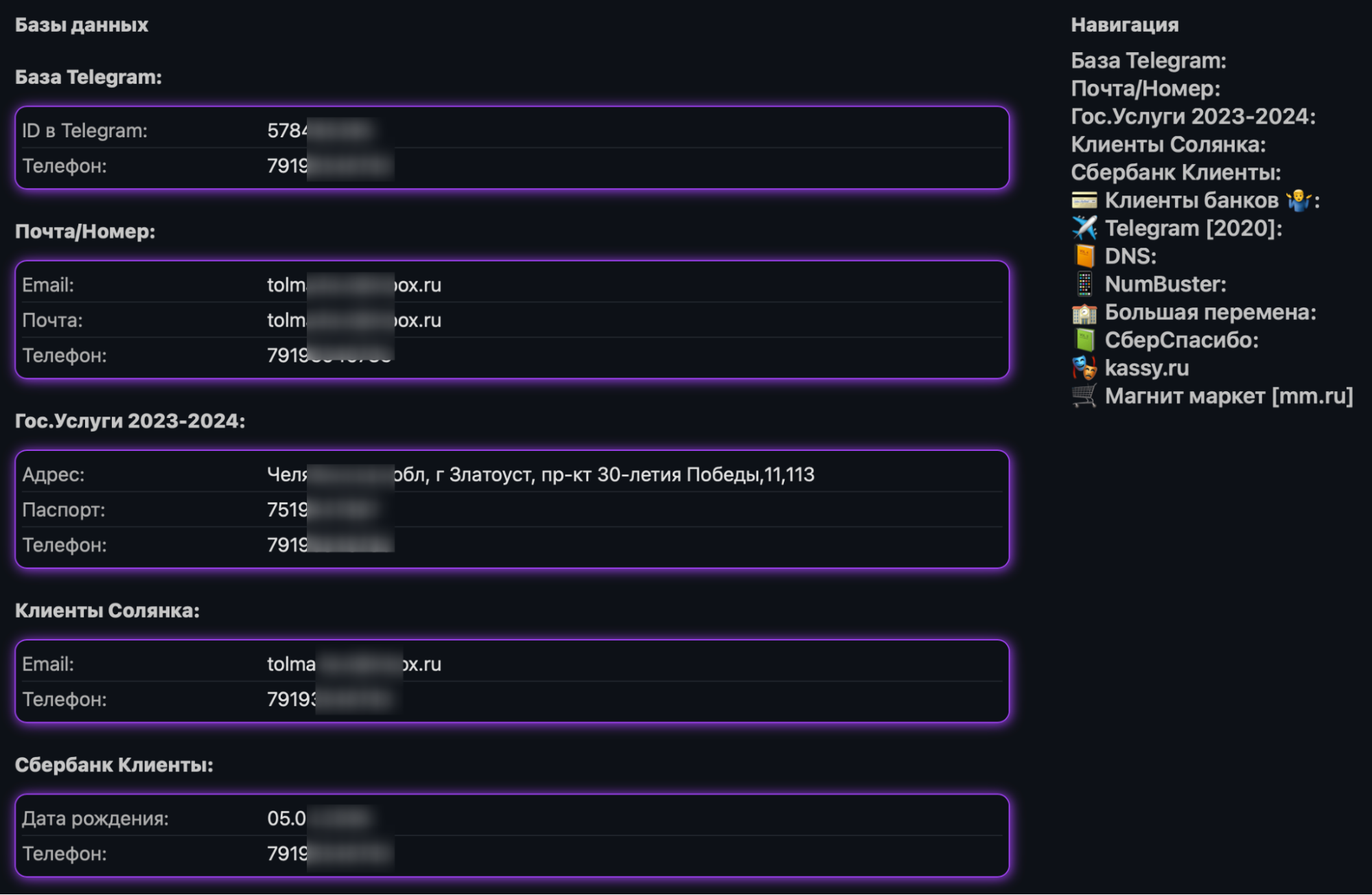1372x895 pixels.
Task: Click the airplane icon next to Telegram [2020]
Action: coord(1084,228)
